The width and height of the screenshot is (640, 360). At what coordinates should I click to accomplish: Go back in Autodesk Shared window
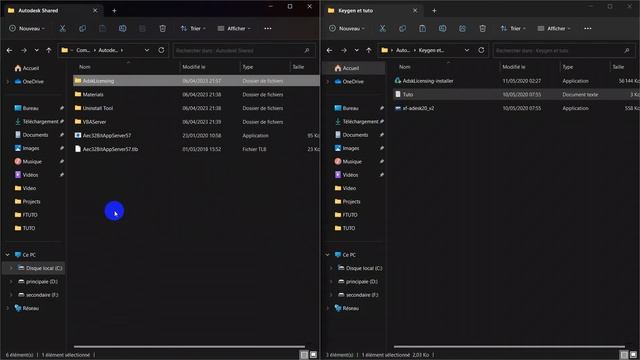(x=9, y=50)
